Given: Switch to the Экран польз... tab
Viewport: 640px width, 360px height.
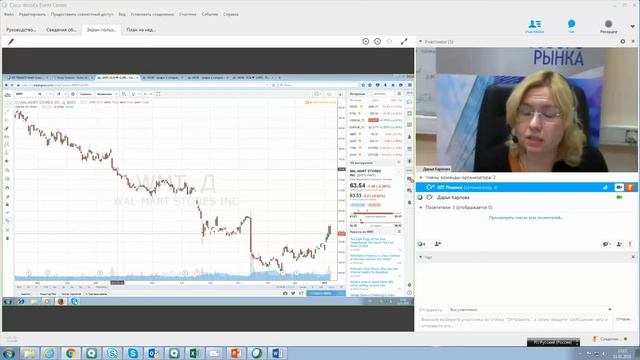Looking at the screenshot, I should pos(101,30).
